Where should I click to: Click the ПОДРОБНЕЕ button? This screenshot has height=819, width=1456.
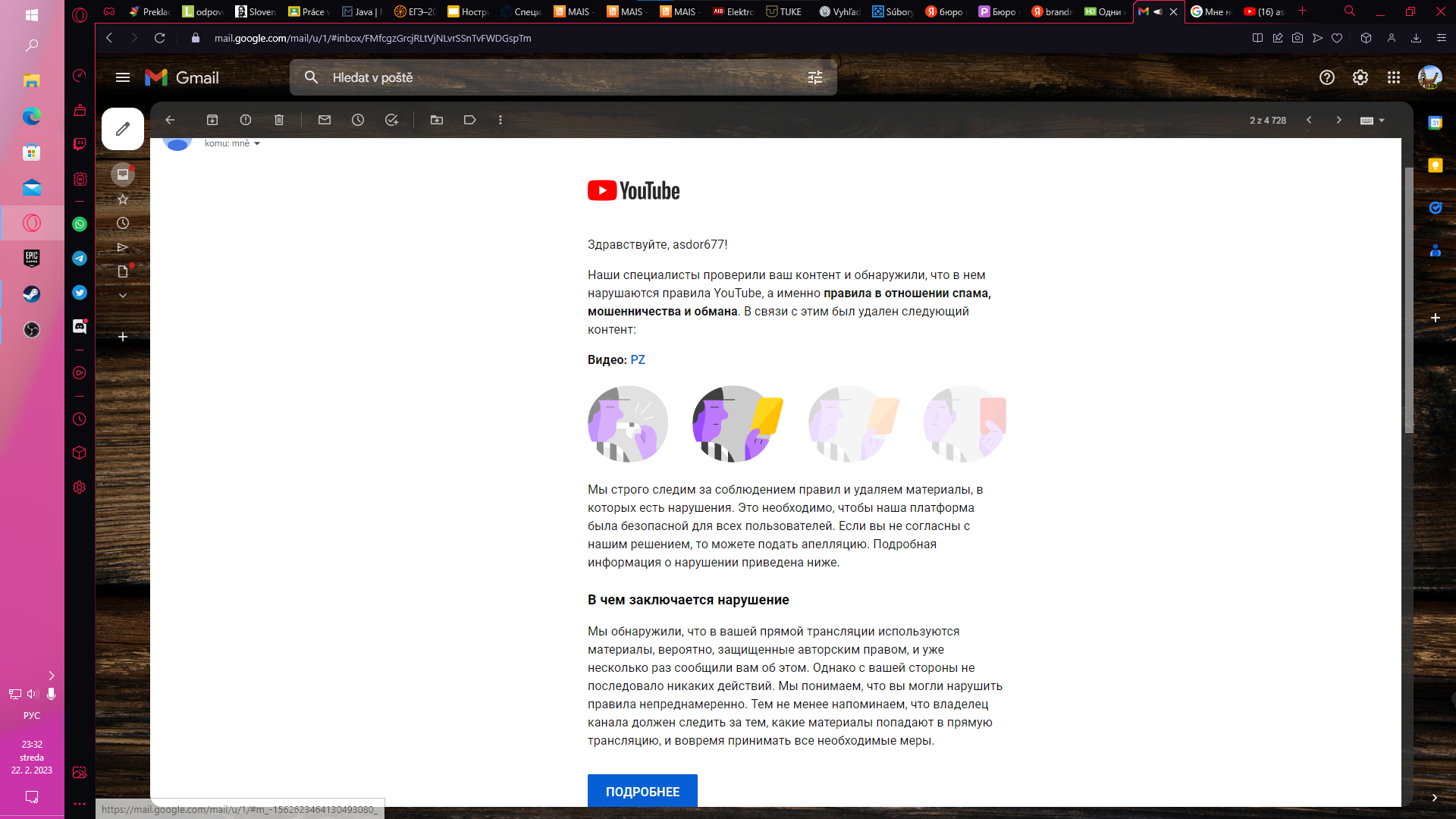click(642, 791)
